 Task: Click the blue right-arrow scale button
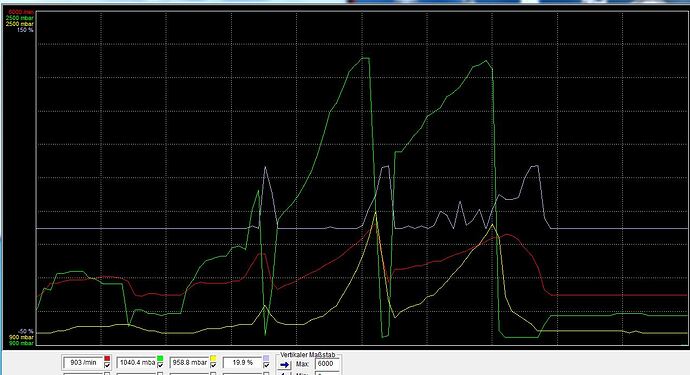click(285, 364)
